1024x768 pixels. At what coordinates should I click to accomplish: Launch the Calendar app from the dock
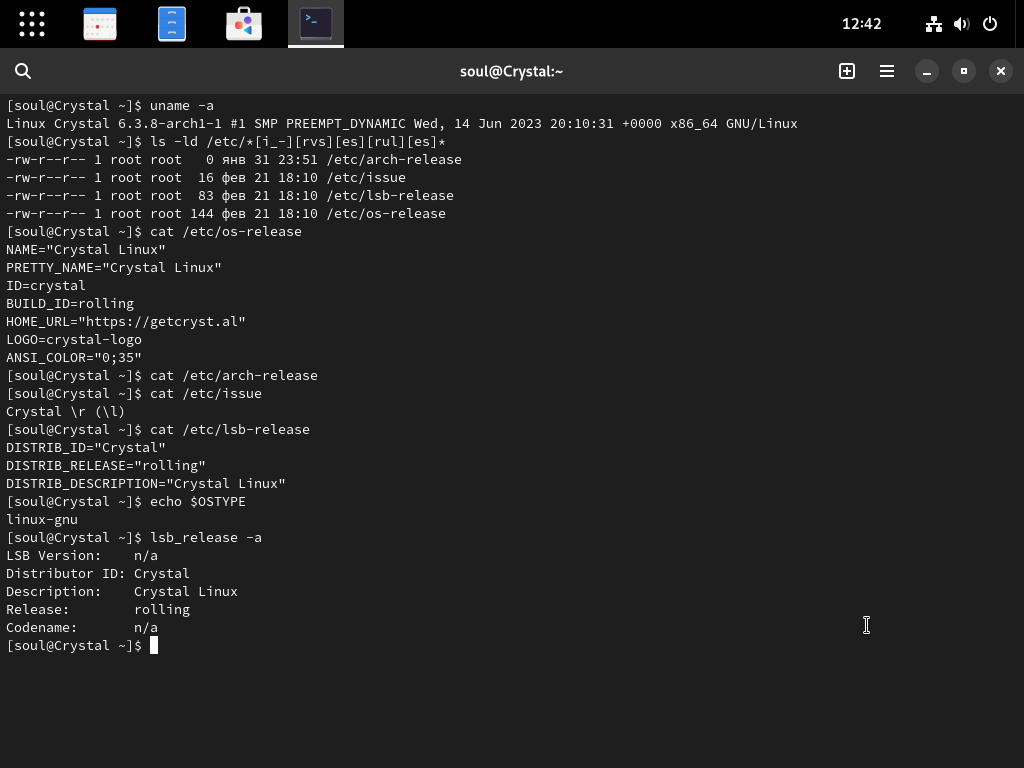pyautogui.click(x=100, y=24)
